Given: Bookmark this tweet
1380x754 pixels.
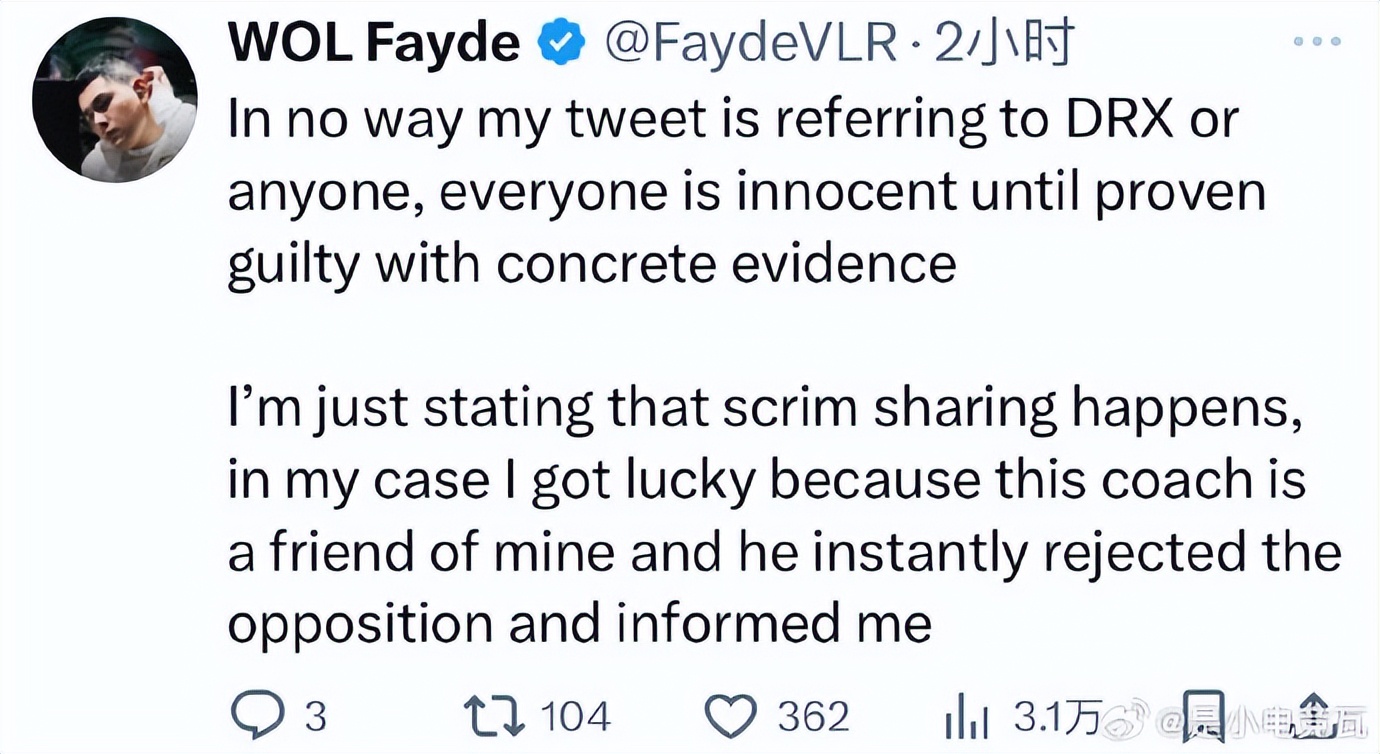Looking at the screenshot, I should pyautogui.click(x=1203, y=716).
